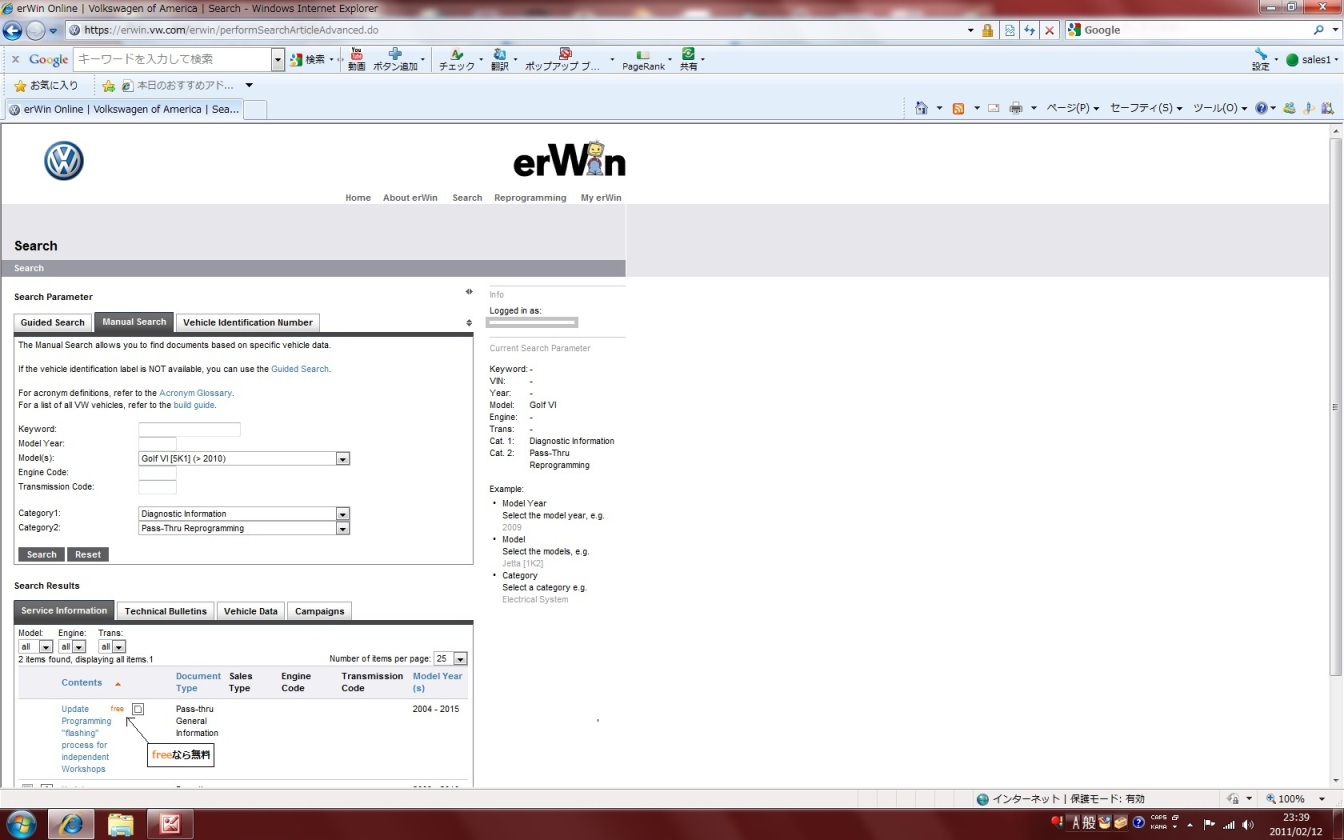The image size is (1344, 840).
Task: Click the ボタン追加 plus icon
Action: (x=395, y=55)
